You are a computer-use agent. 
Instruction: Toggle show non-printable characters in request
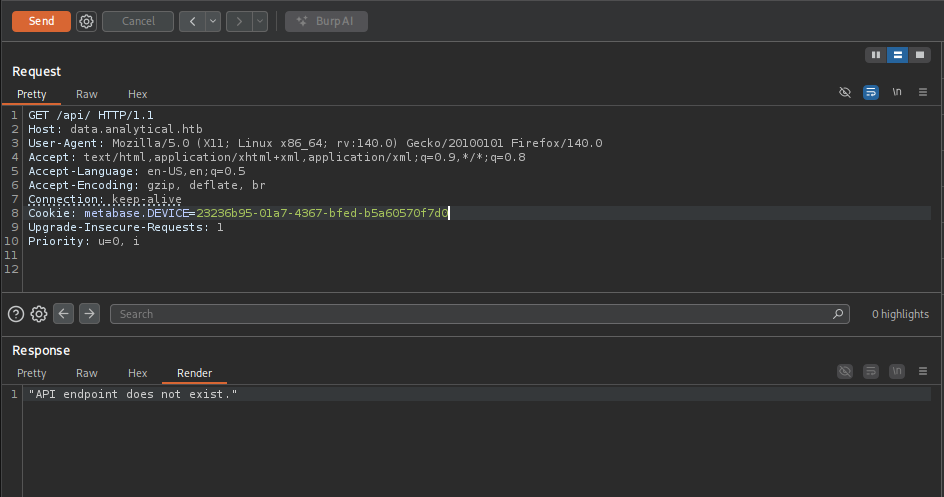coord(897,92)
